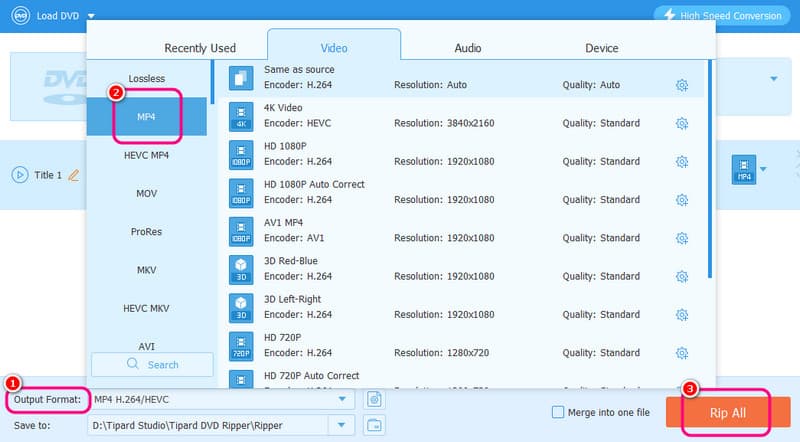Click the Title 1 label
Screen dimensions: 800x442
coord(48,175)
